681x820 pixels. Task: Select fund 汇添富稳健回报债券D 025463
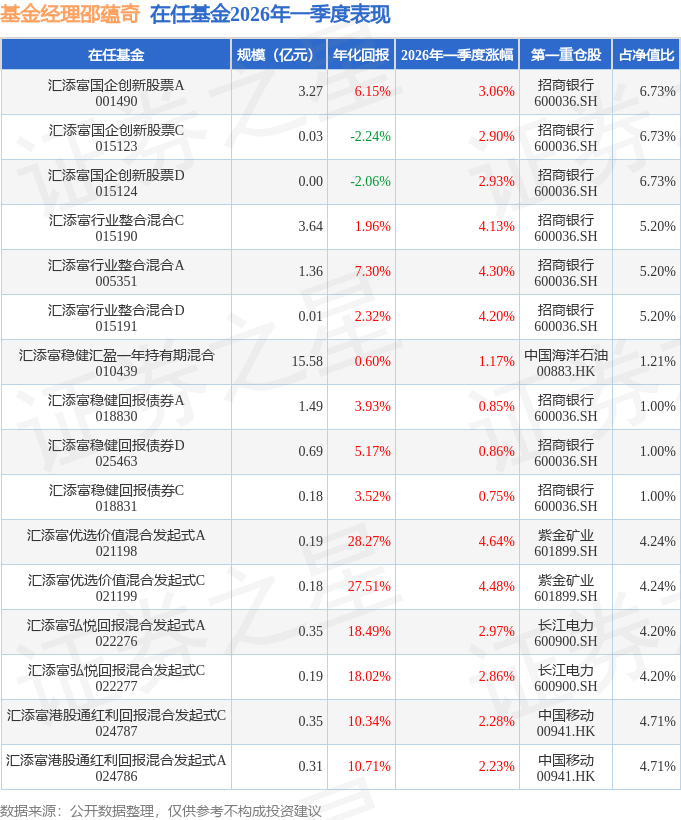click(x=116, y=452)
